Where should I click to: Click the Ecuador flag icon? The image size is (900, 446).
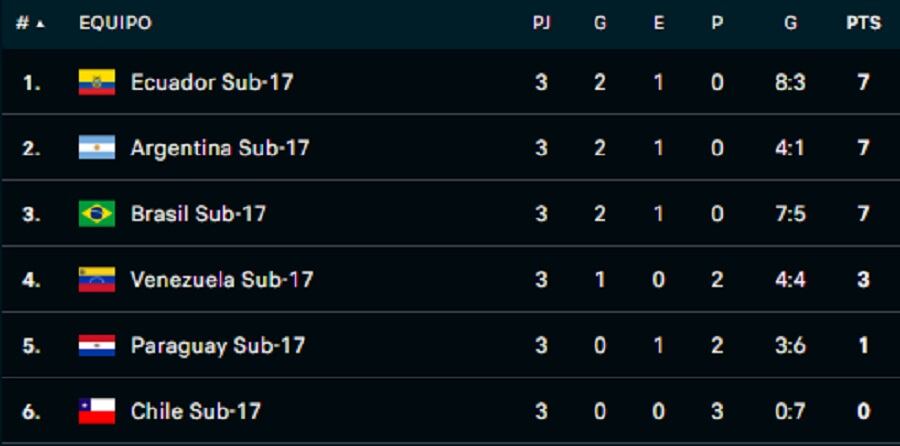click(x=96, y=82)
